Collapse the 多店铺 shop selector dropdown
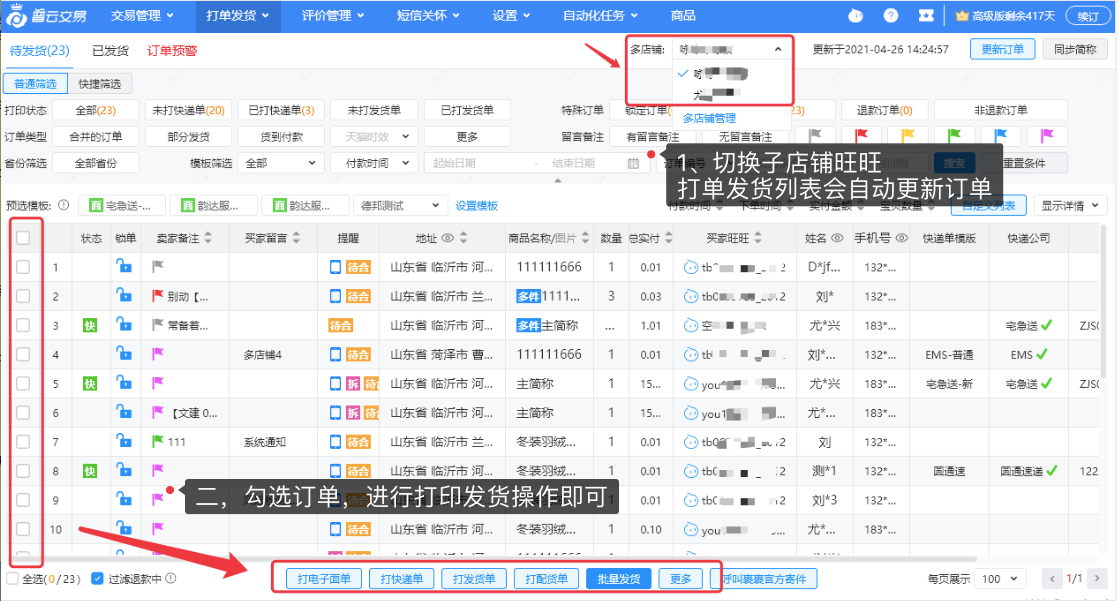Viewport: 1119px width, 601px height. coord(777,49)
